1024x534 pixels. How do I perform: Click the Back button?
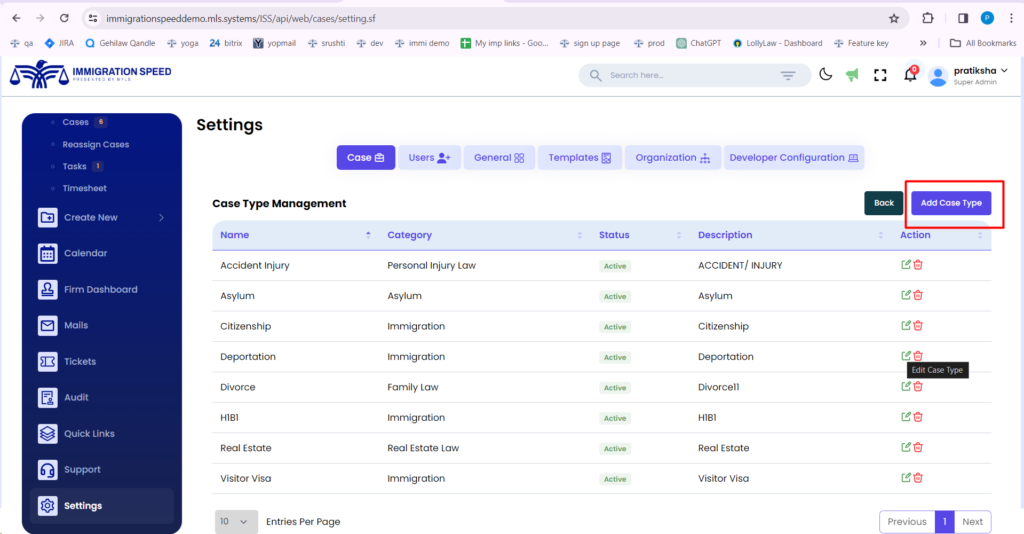(x=884, y=203)
